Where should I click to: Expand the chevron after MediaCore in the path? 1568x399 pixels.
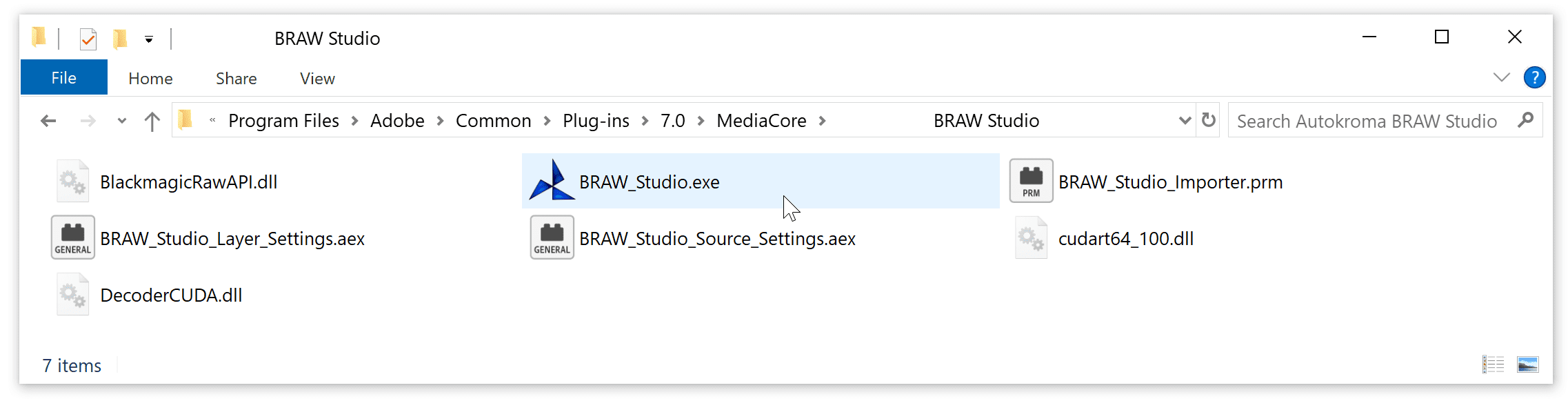coord(822,121)
